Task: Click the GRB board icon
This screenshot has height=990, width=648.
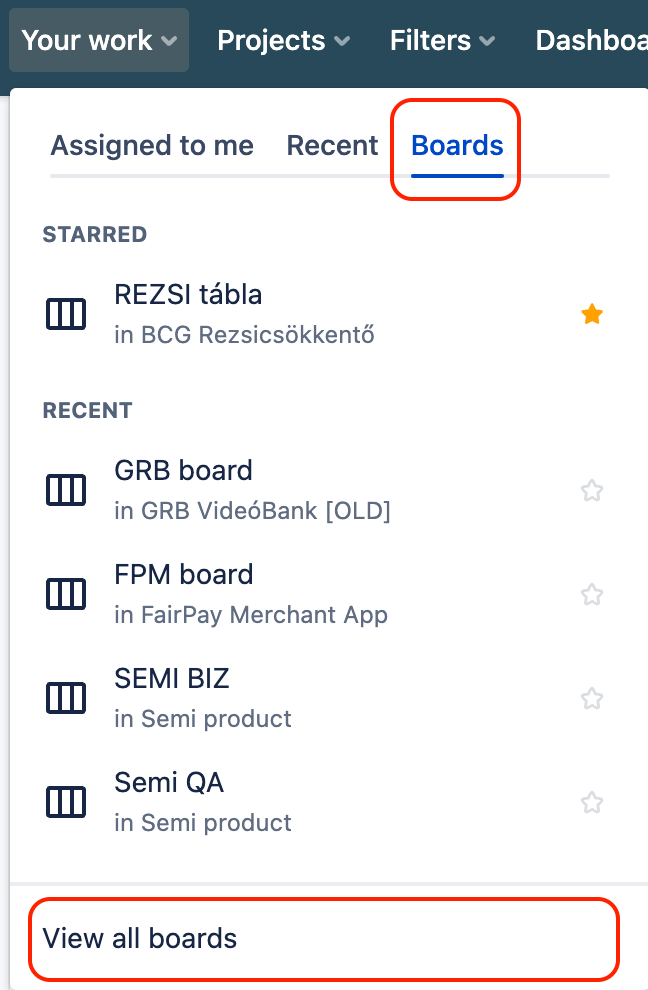Action: [x=66, y=490]
